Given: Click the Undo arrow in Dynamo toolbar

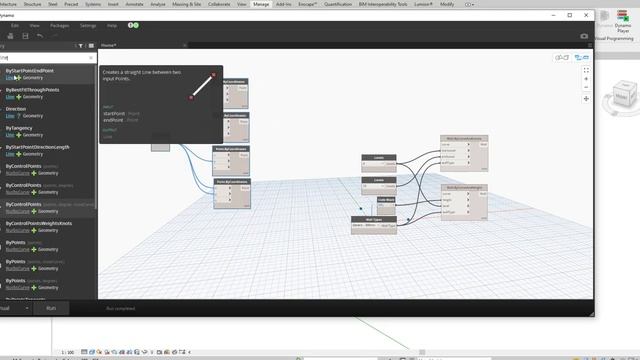Looking at the screenshot, I should tap(40, 36).
